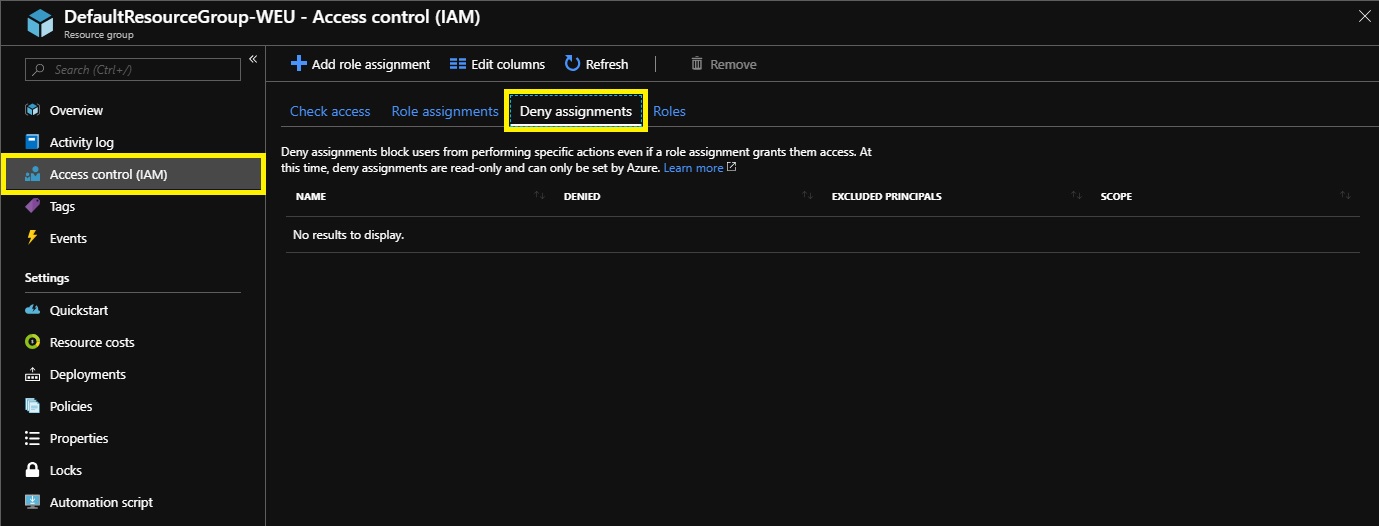
Task: Click the EXCLUDED PRINCIPALS header text
Action: click(x=887, y=196)
